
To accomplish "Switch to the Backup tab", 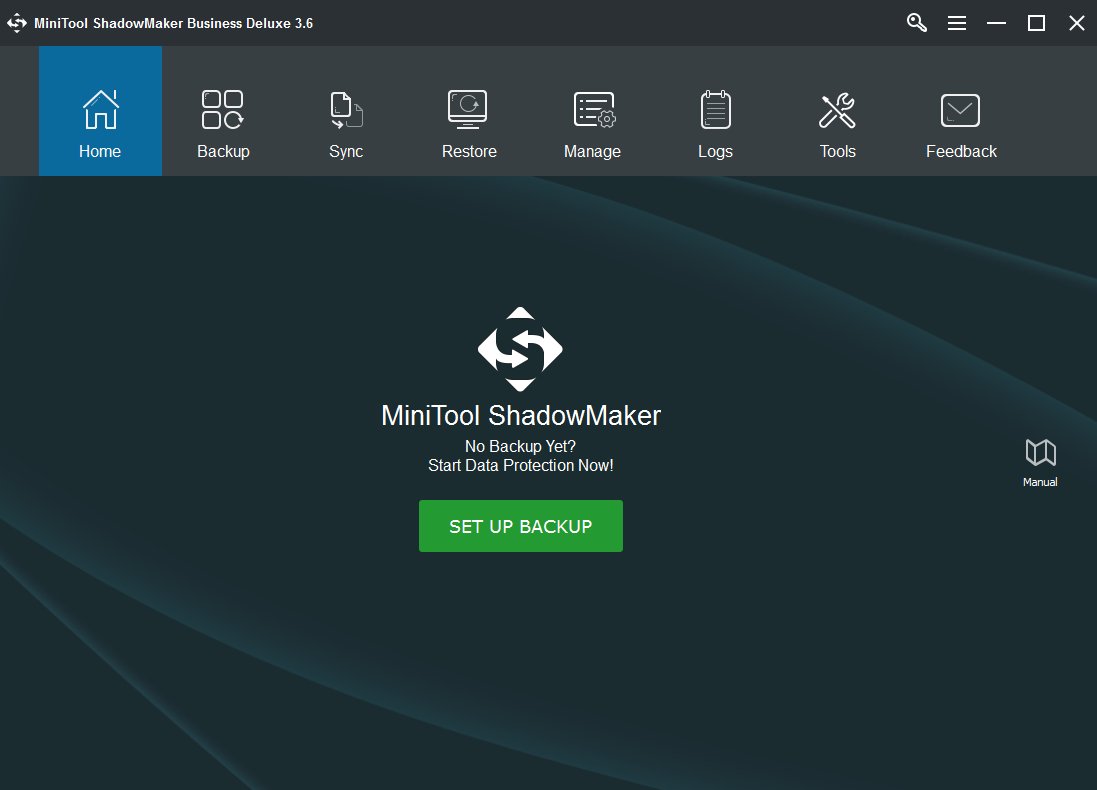I will coord(223,111).
